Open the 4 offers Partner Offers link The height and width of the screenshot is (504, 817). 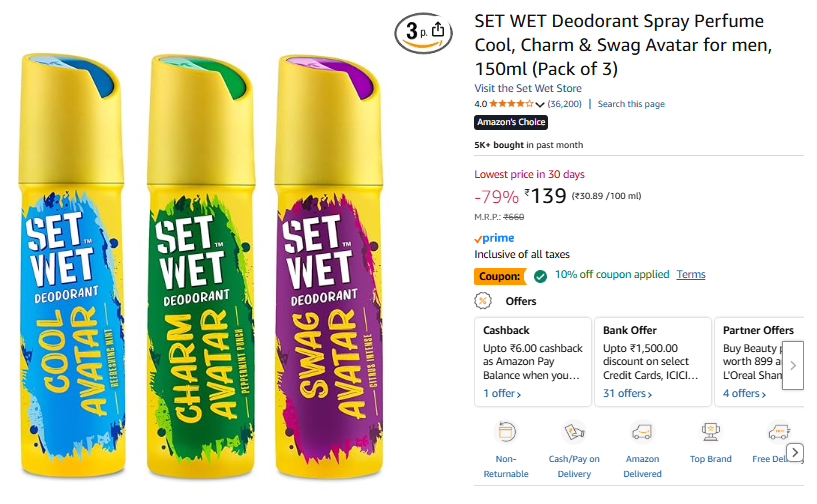click(744, 394)
